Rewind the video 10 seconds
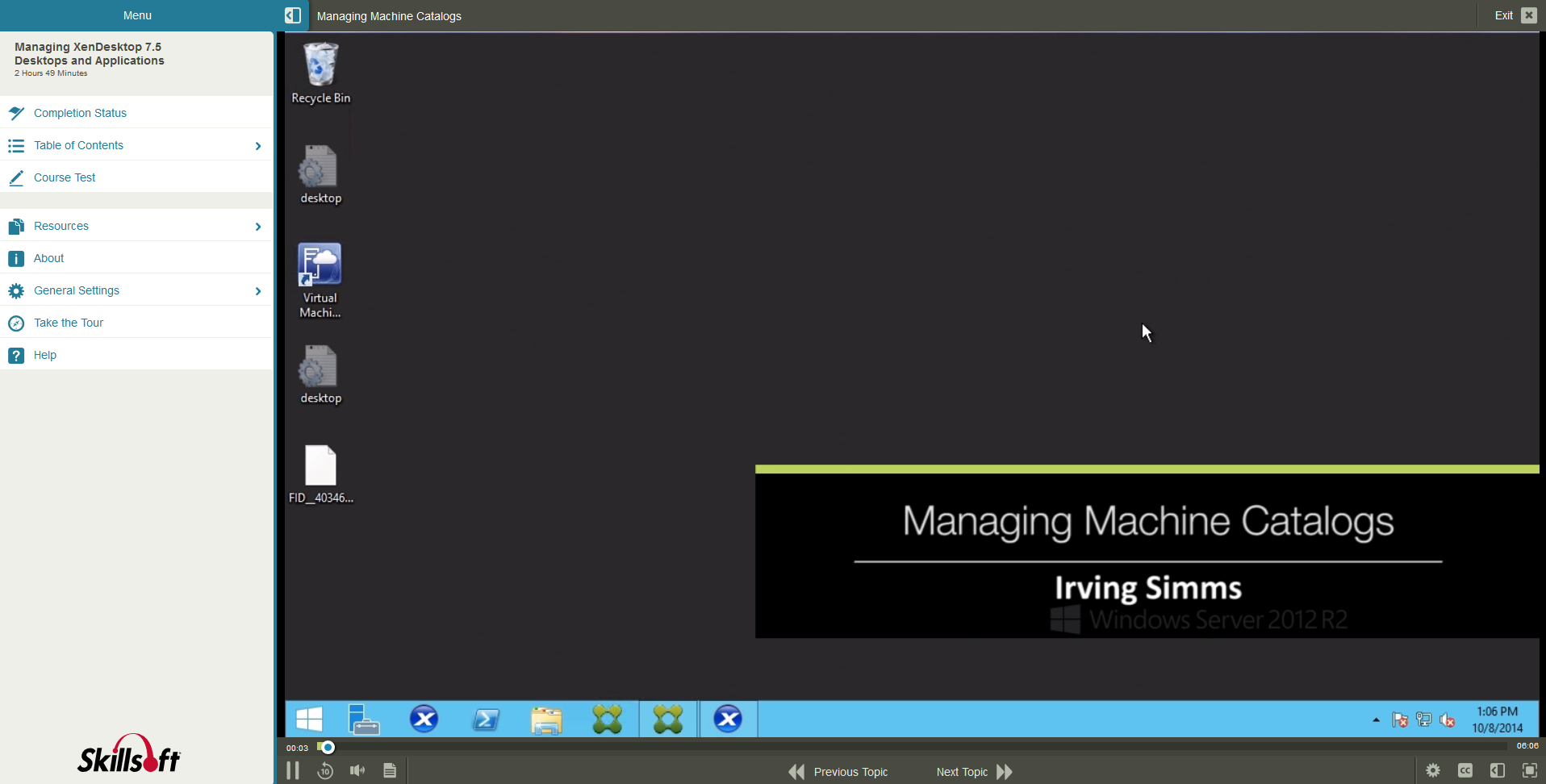Viewport: 1546px width, 784px height. pos(325,770)
